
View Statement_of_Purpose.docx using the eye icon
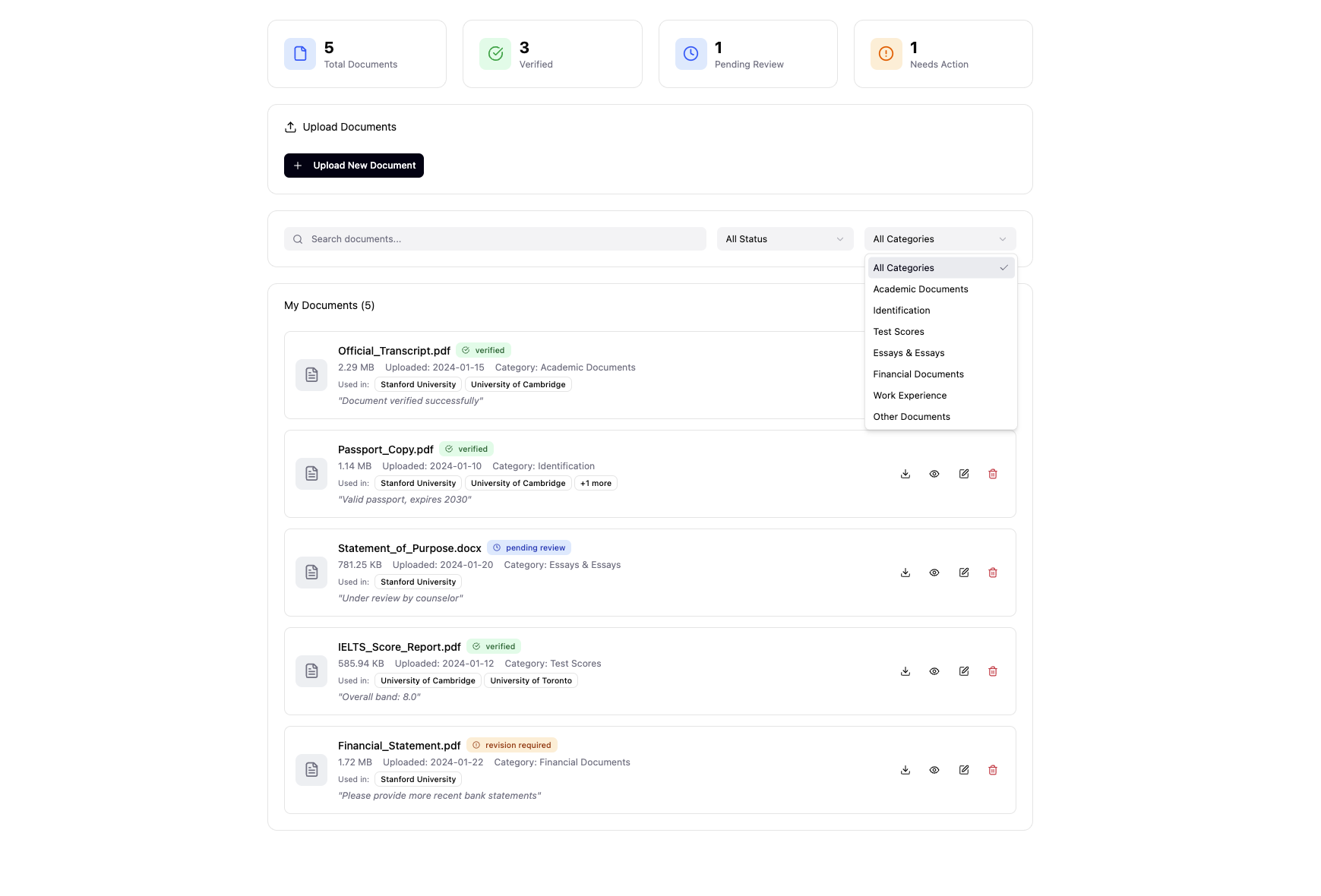[x=934, y=573]
